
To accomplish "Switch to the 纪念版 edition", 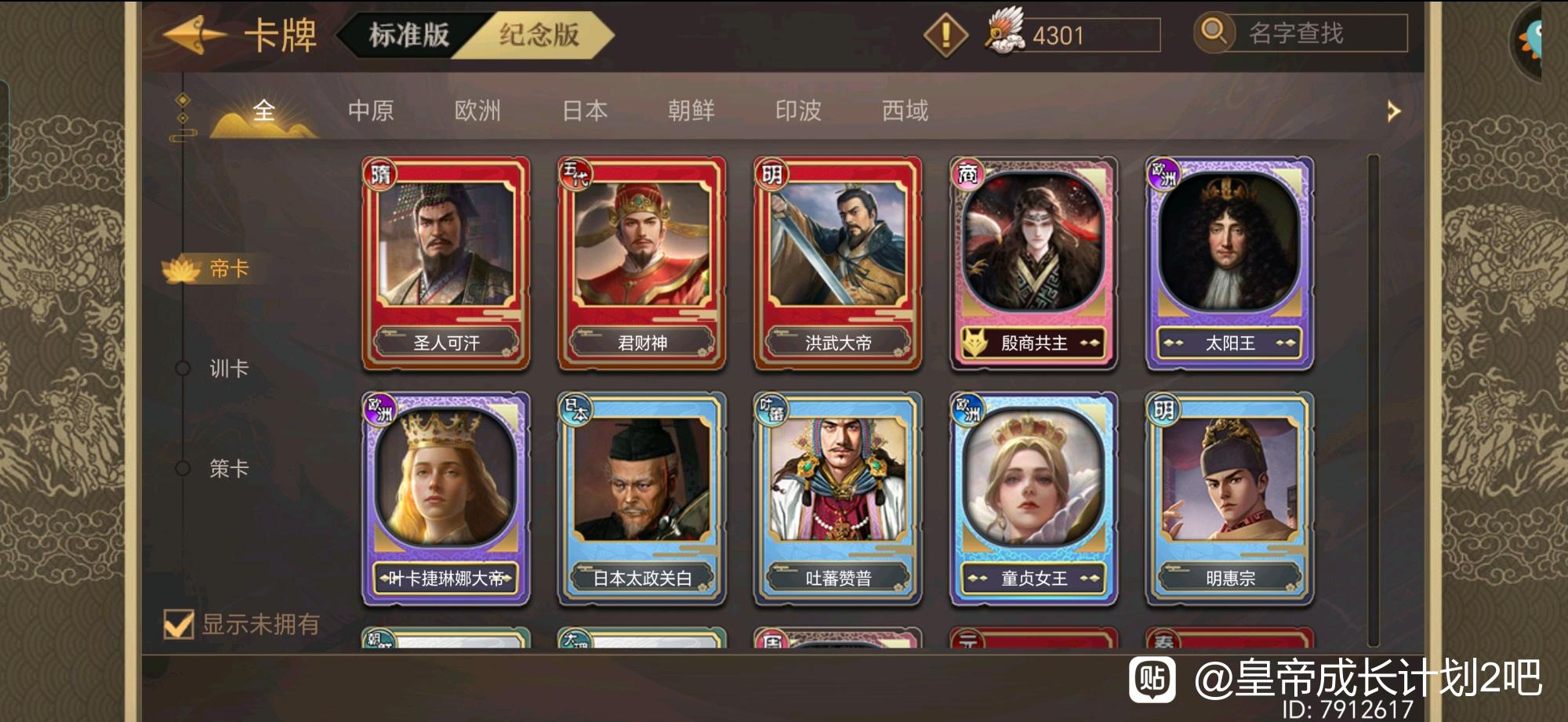I will [x=539, y=34].
